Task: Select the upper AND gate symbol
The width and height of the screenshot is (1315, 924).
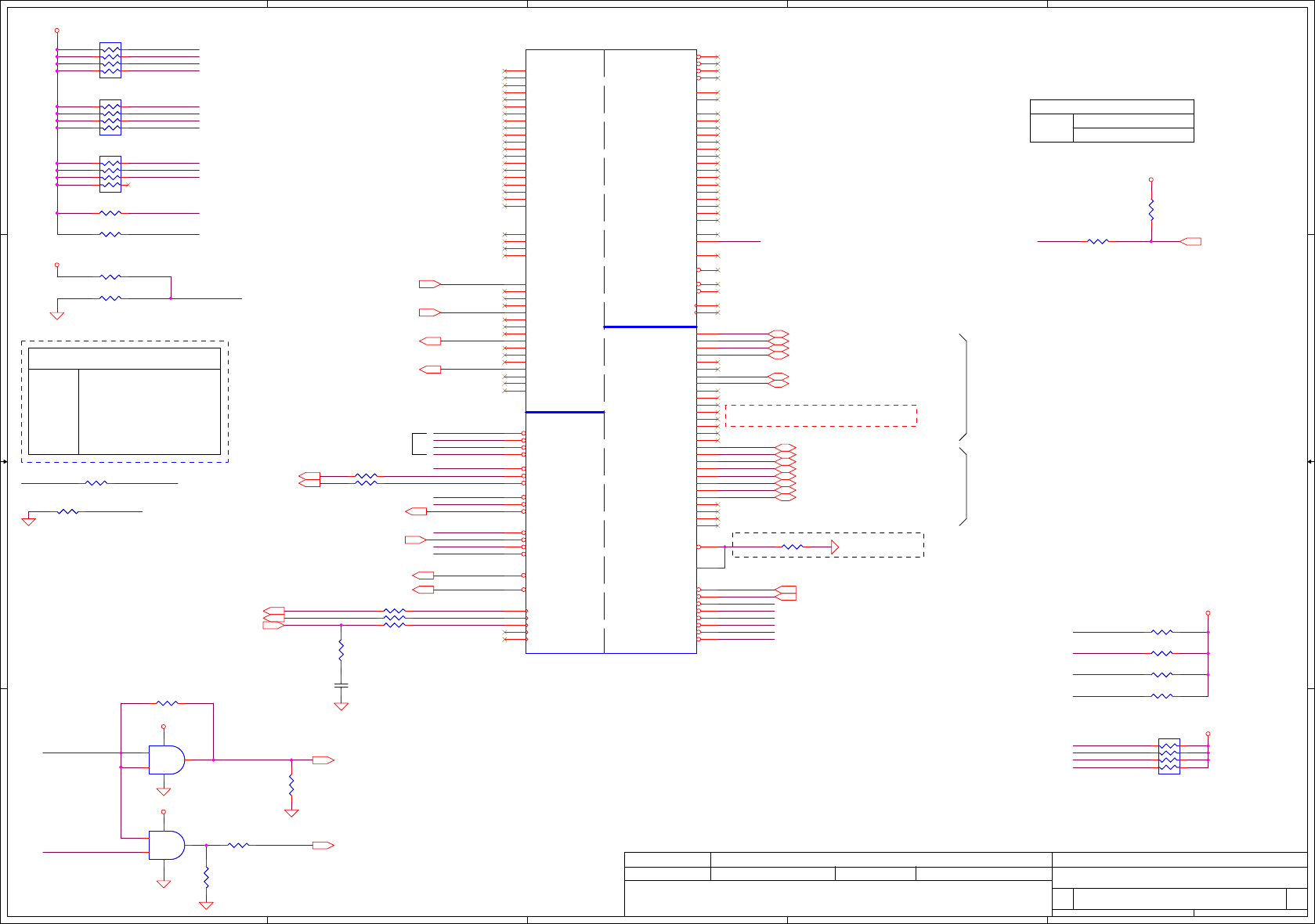Action: (x=167, y=760)
